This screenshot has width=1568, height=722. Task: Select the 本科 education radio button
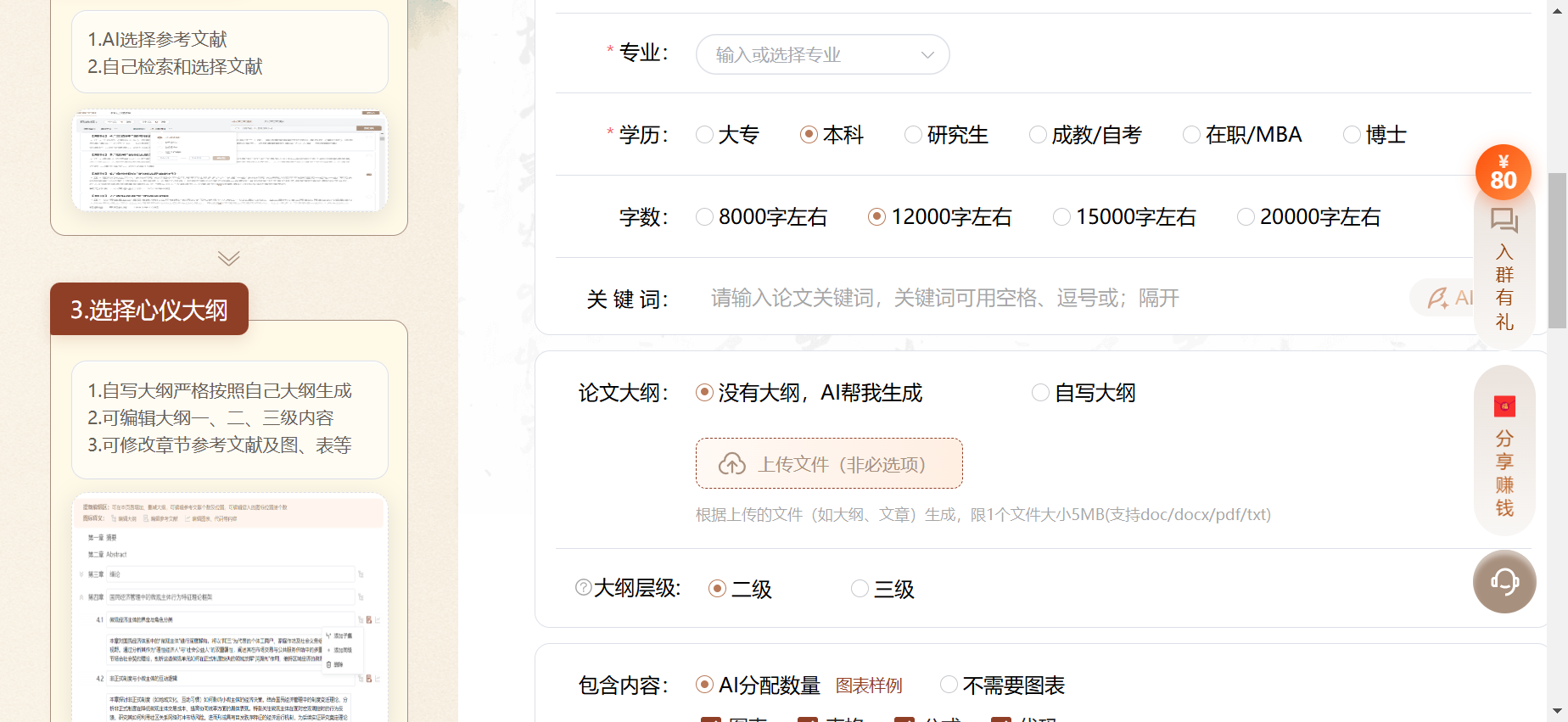[x=809, y=135]
